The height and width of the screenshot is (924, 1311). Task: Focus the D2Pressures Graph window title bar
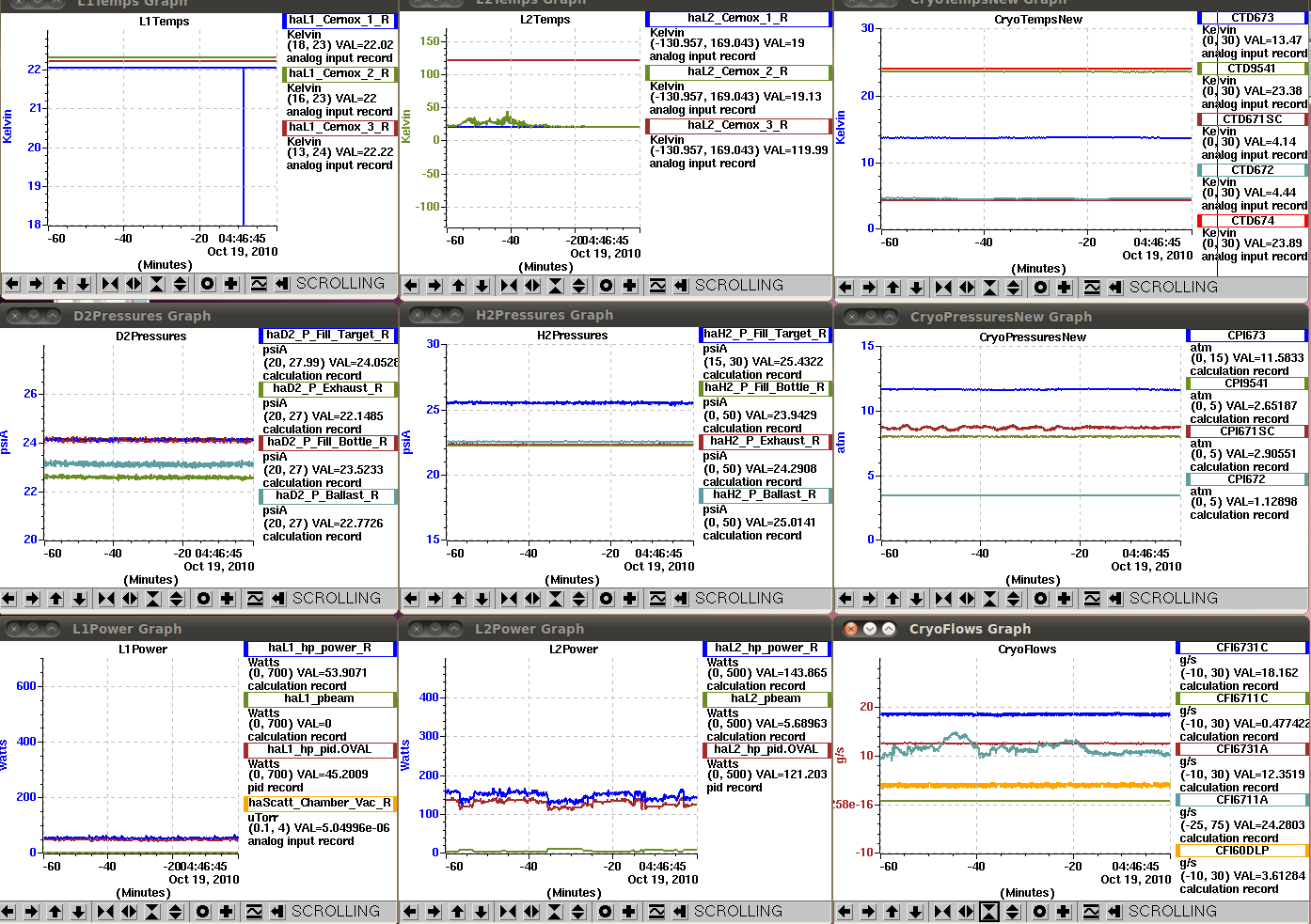199,316
